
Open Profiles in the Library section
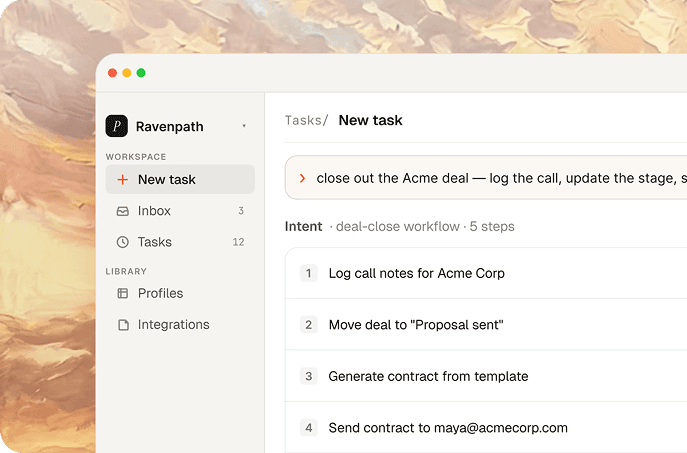[180, 293]
